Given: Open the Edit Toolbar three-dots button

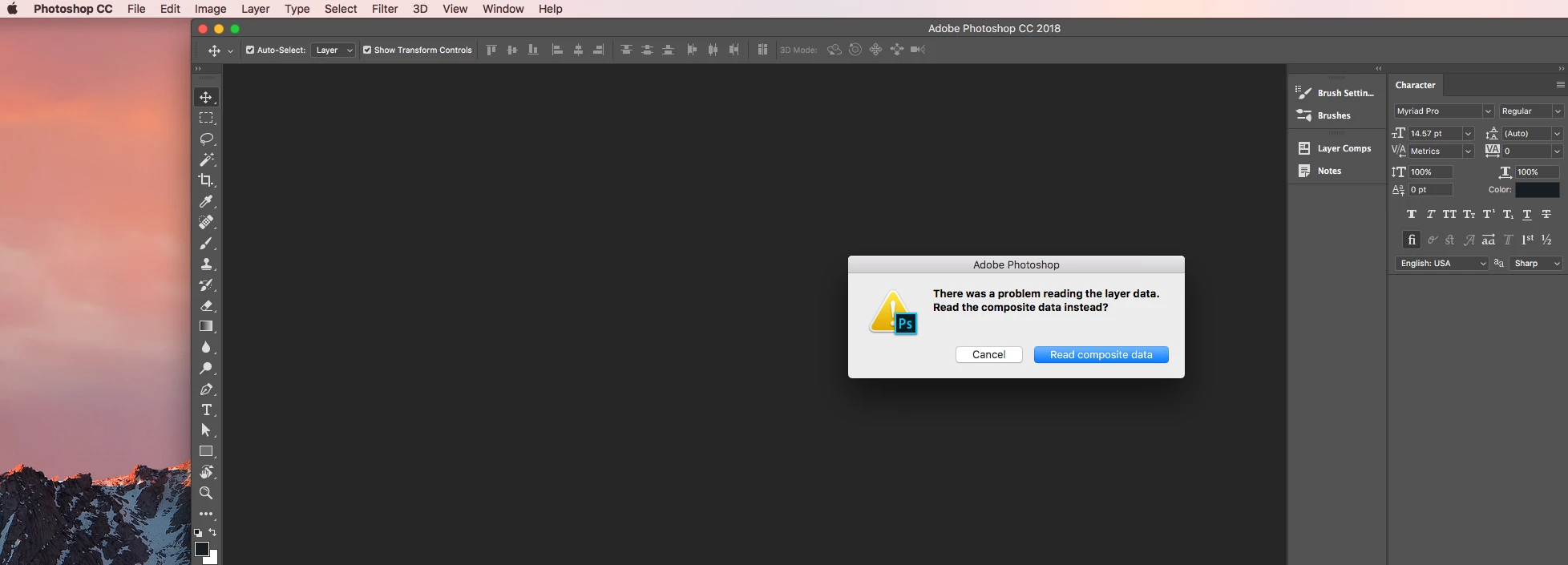Looking at the screenshot, I should tap(206, 514).
